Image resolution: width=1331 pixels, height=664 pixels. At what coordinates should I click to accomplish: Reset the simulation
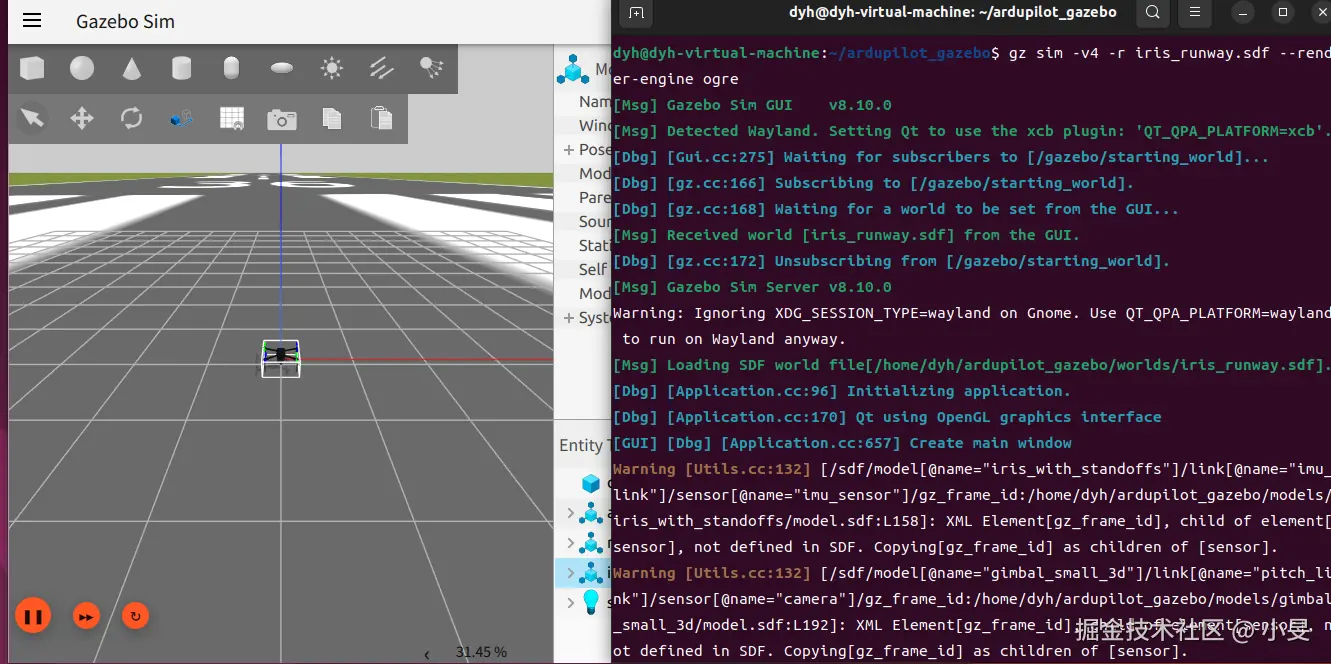135,616
